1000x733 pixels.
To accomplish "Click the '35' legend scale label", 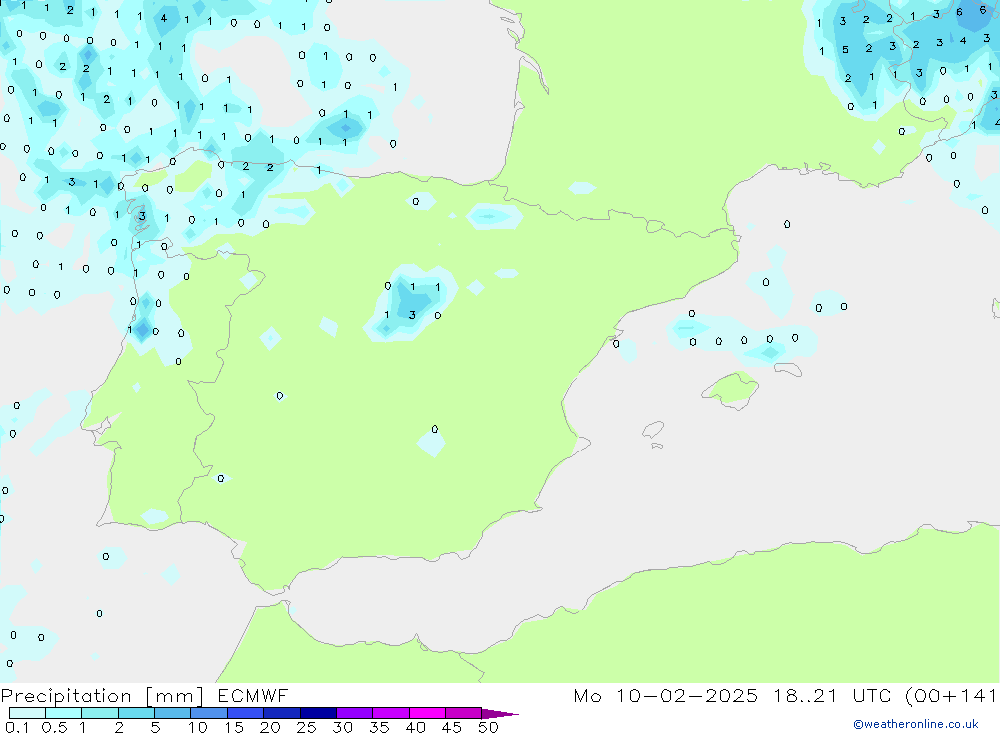I will pyautogui.click(x=379, y=727).
